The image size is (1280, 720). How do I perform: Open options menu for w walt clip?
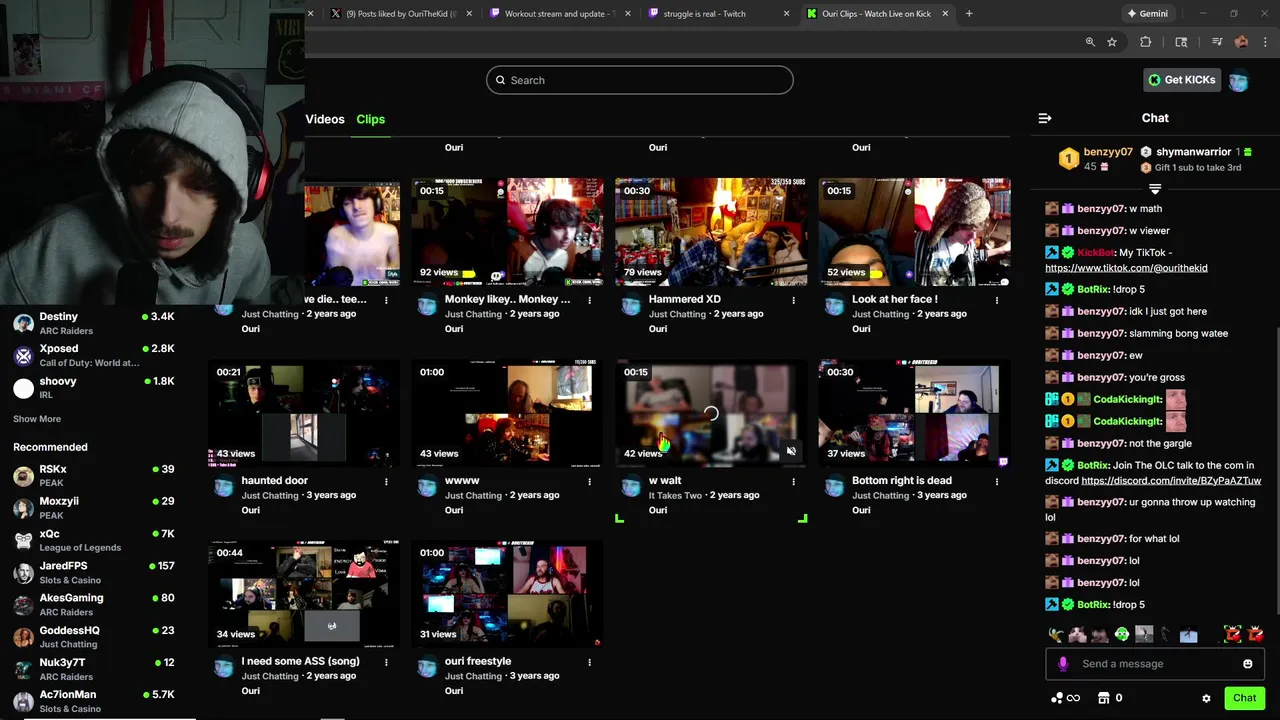pos(794,481)
